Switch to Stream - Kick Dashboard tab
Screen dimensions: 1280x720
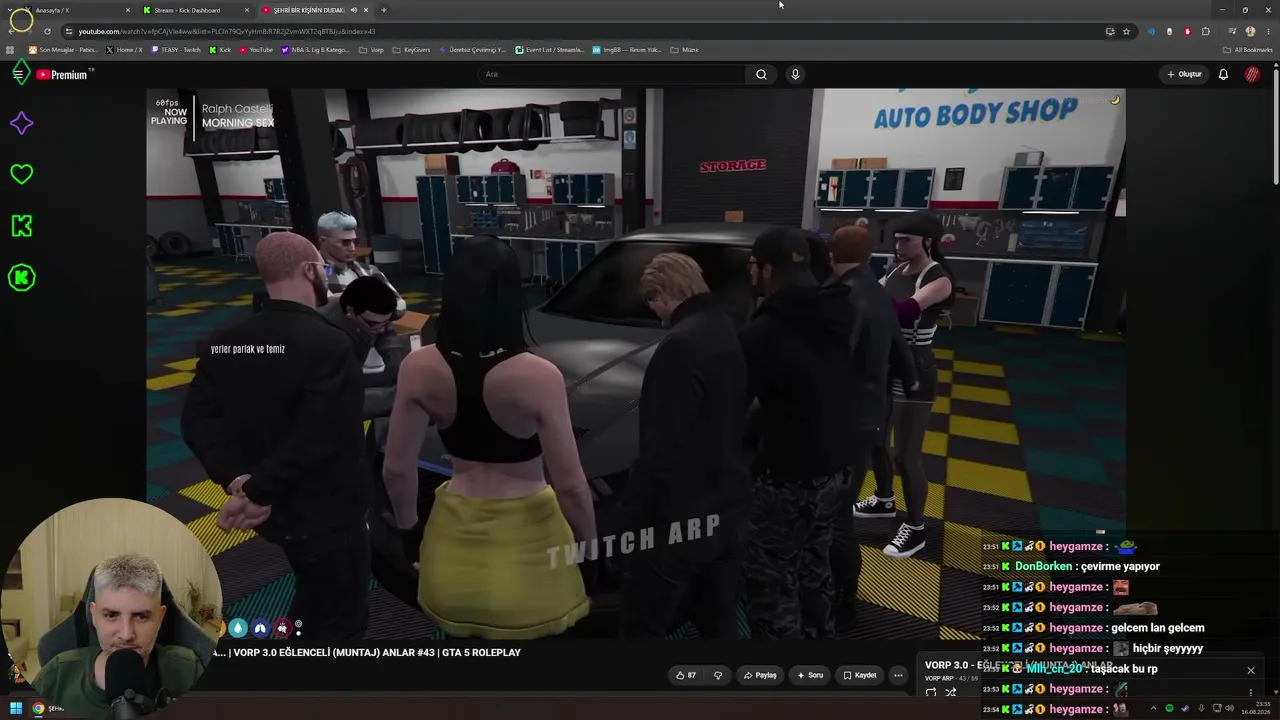point(196,10)
